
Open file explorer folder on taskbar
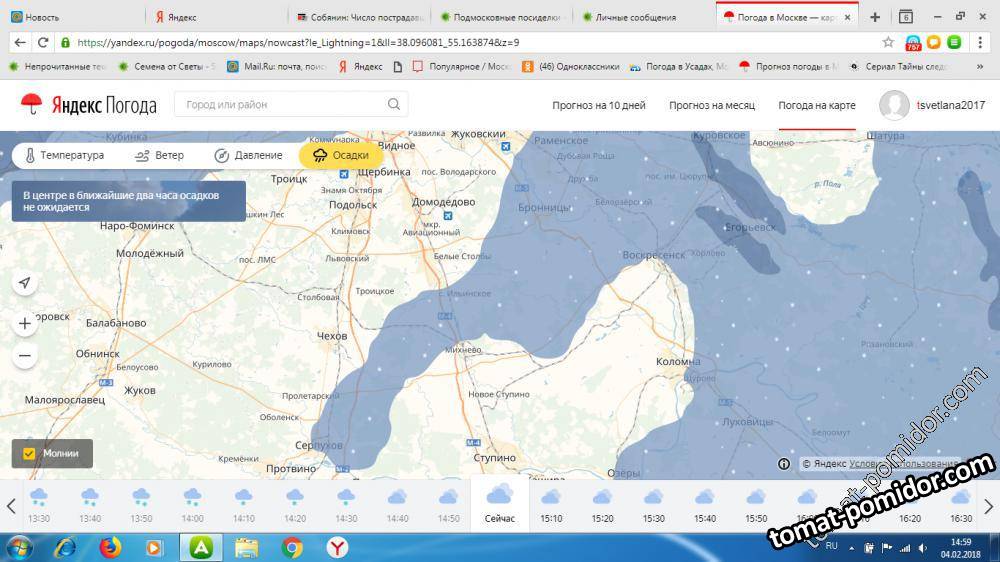(247, 548)
